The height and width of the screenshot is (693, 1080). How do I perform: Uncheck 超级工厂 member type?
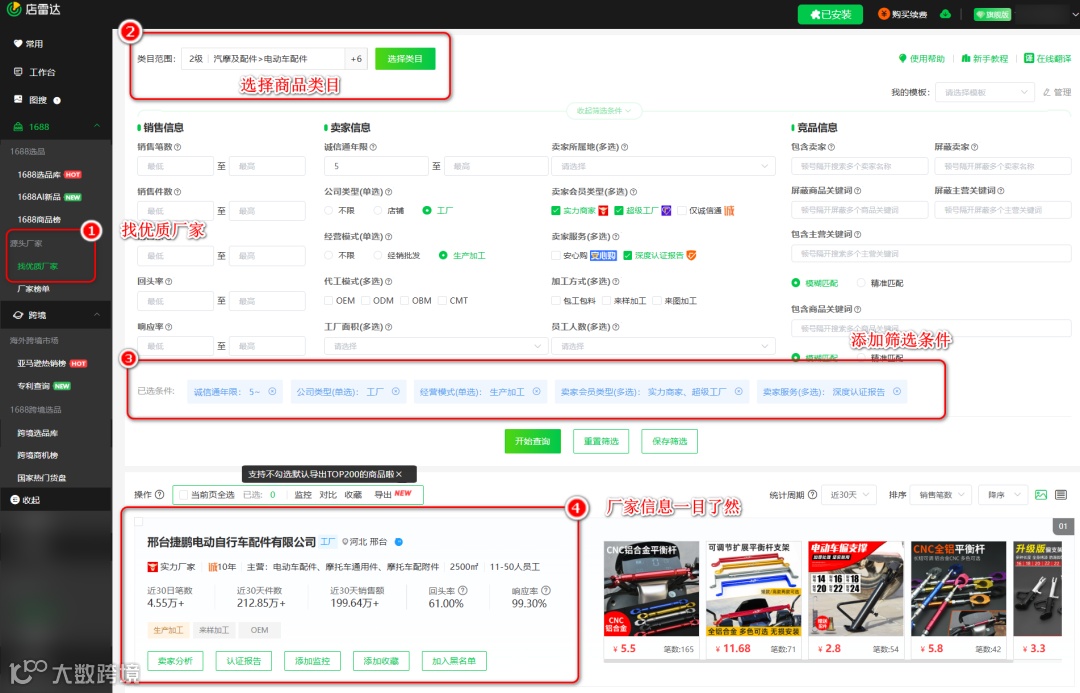click(x=619, y=210)
